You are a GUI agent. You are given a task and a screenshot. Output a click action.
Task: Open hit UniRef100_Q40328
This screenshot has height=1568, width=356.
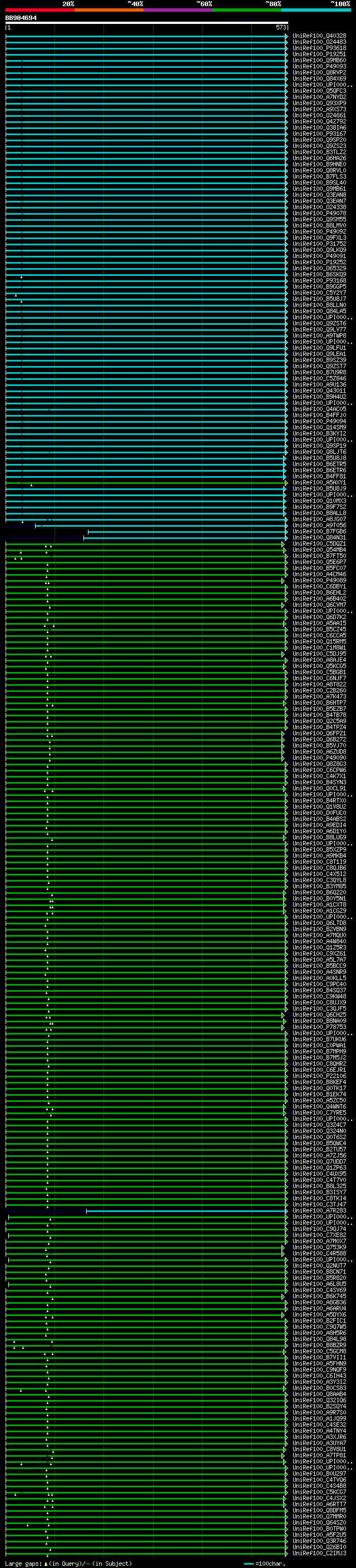[319, 36]
